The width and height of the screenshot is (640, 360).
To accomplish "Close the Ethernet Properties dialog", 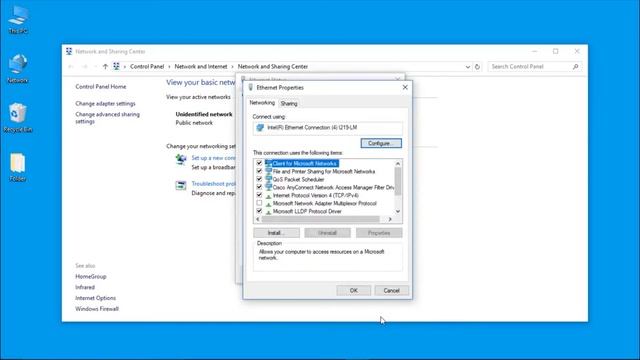I will click(x=405, y=87).
